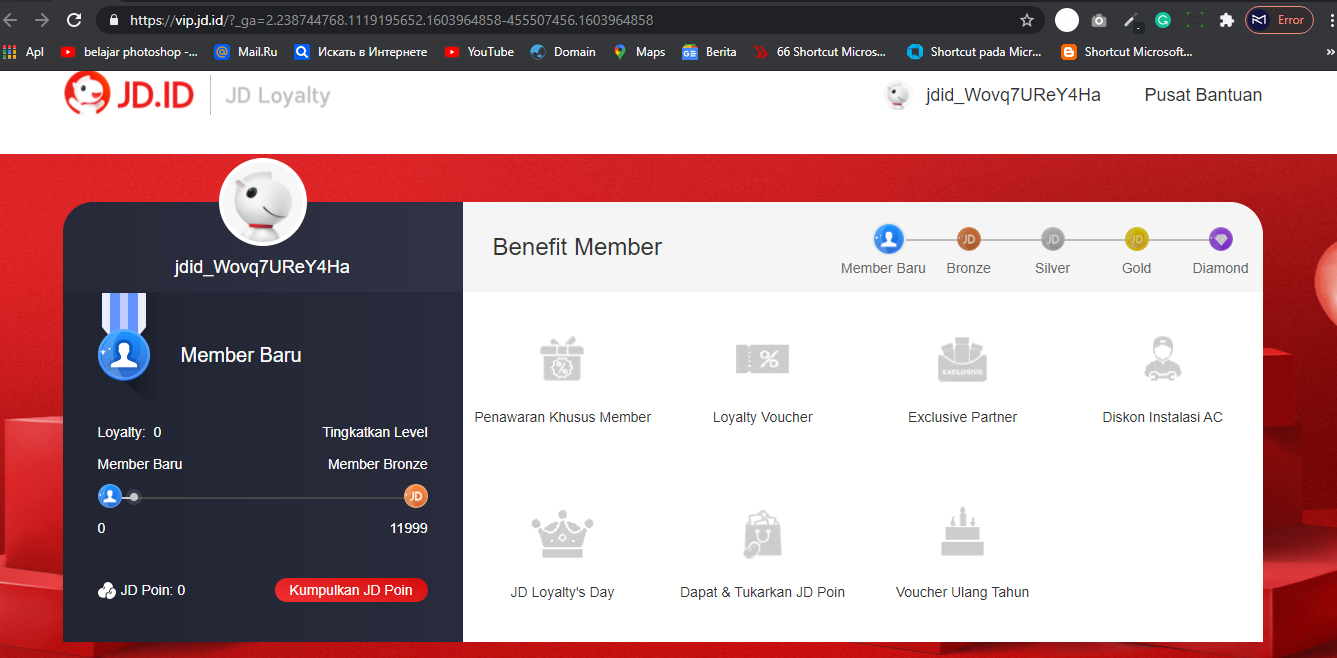Bookmark this page with the star icon
Viewport: 1337px width, 658px height.
(1027, 20)
